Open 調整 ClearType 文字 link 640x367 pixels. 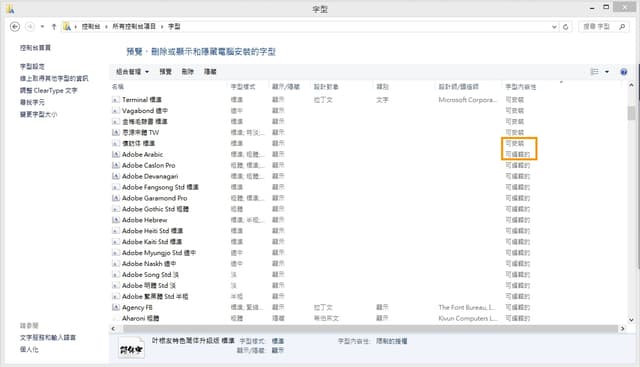(48, 90)
